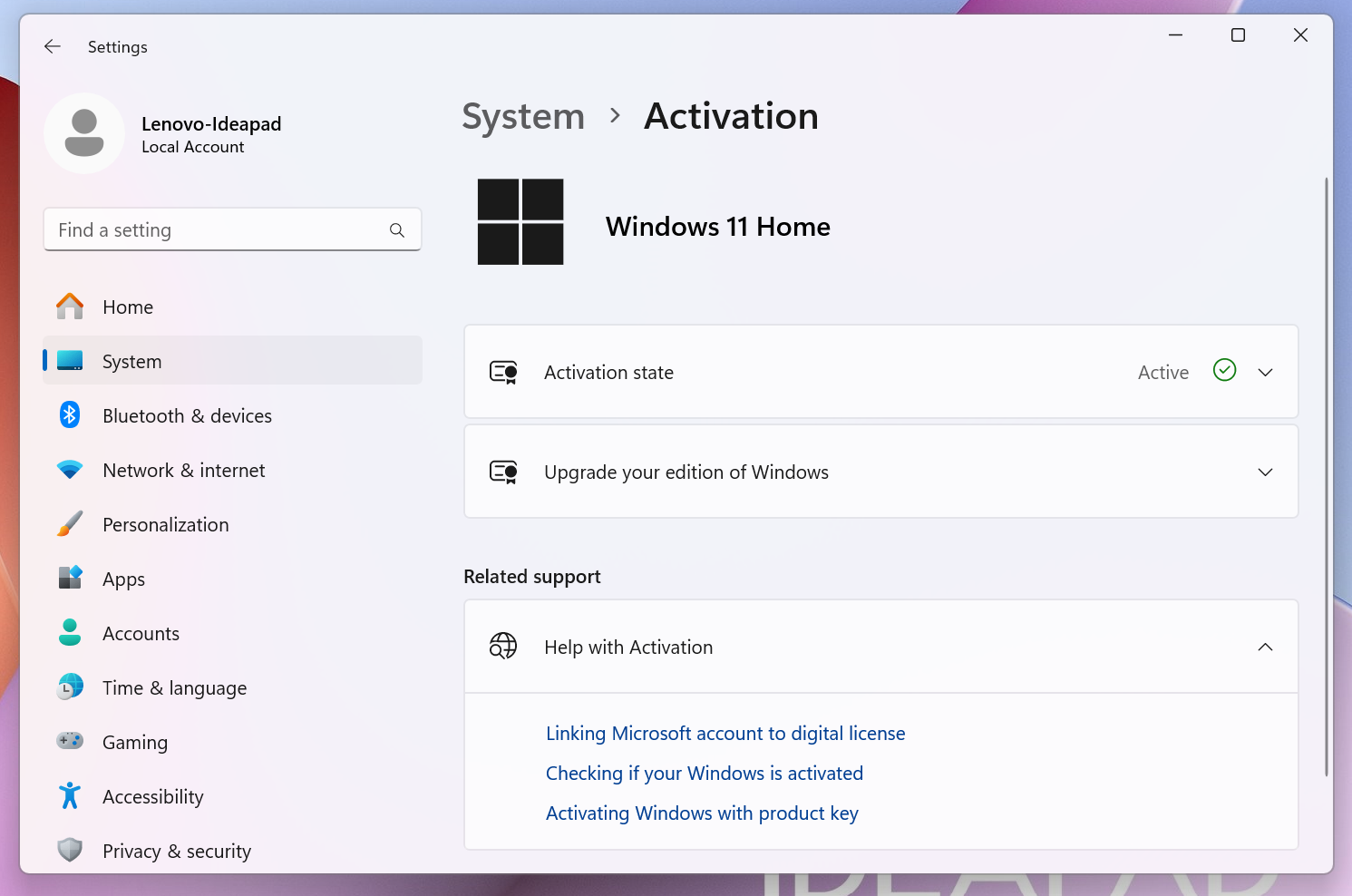Click the Active status text
This screenshot has width=1352, height=896.
1163,372
